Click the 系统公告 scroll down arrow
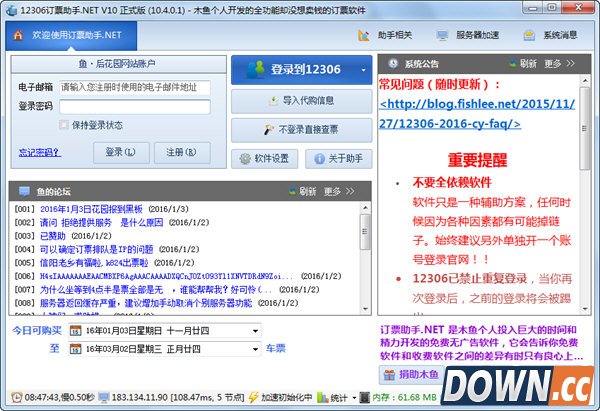 pos(585,308)
